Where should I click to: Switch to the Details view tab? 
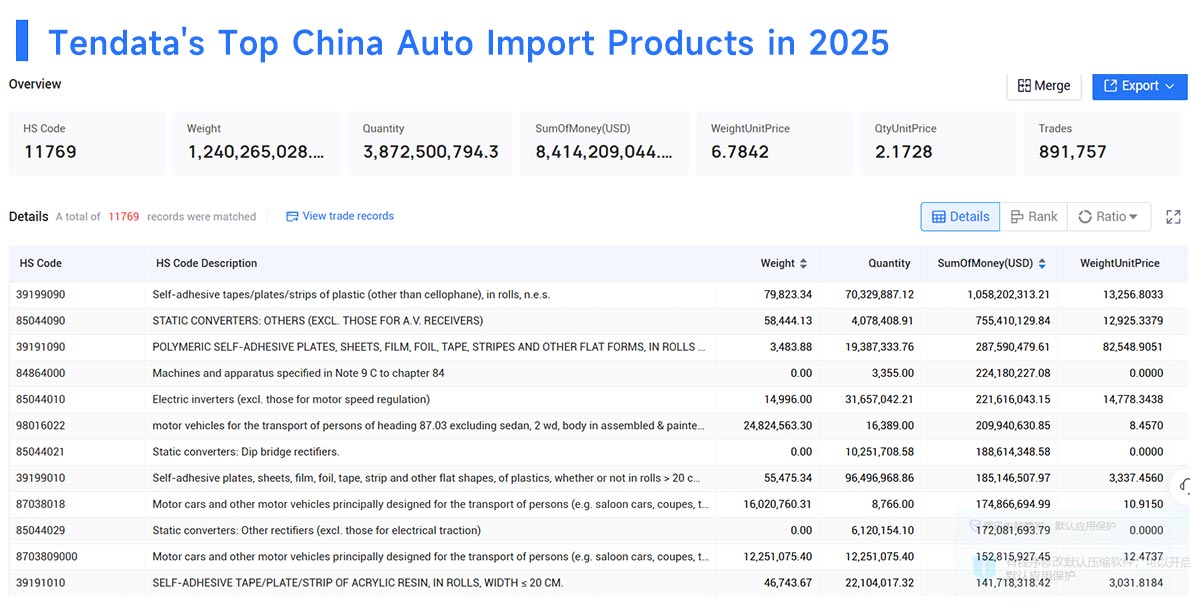[960, 216]
